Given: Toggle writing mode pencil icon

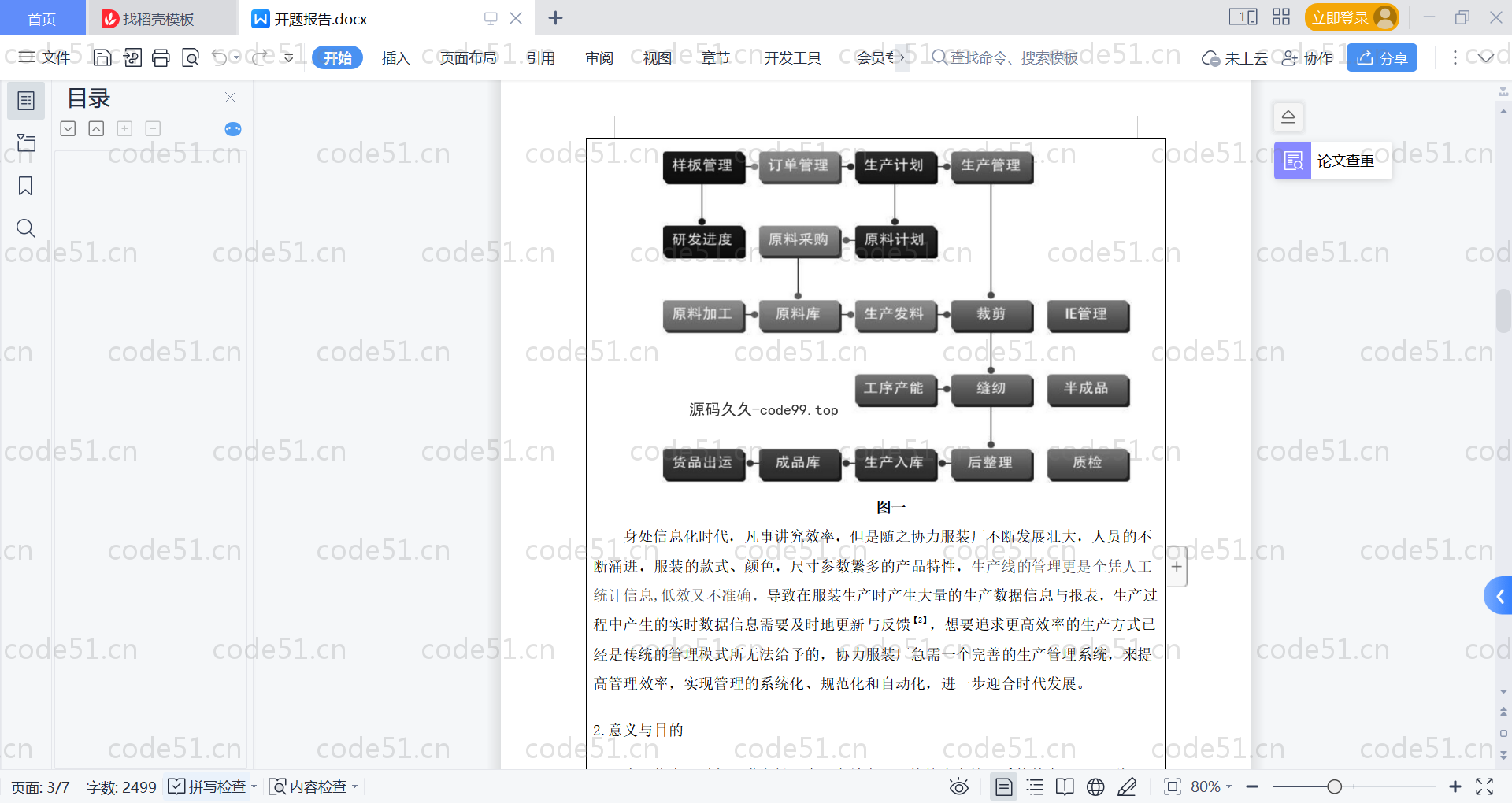Looking at the screenshot, I should [x=1127, y=786].
